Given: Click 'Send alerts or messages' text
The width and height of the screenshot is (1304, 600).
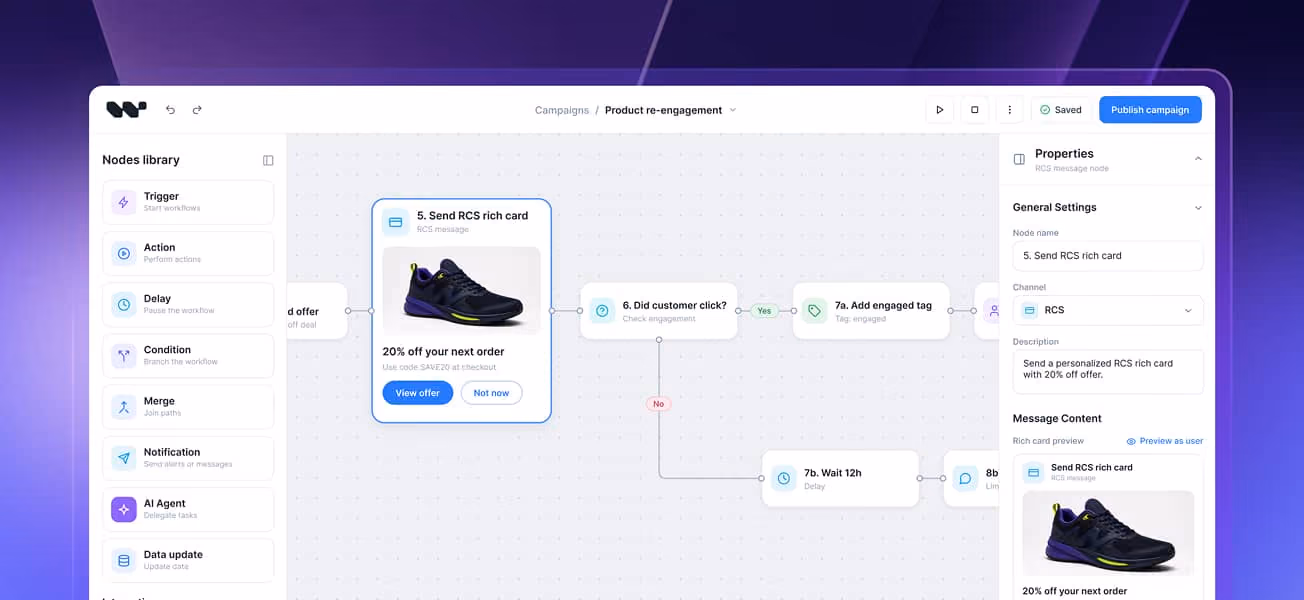Looking at the screenshot, I should pos(188,464).
